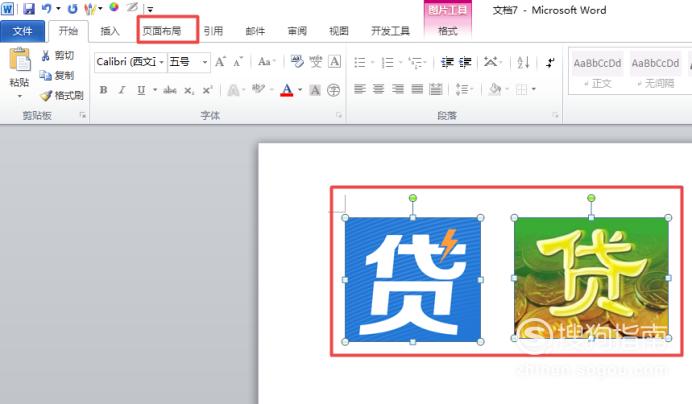The width and height of the screenshot is (692, 404).
Task: Open the Customize Quick Access Toolbar arrow
Action: [150, 9]
